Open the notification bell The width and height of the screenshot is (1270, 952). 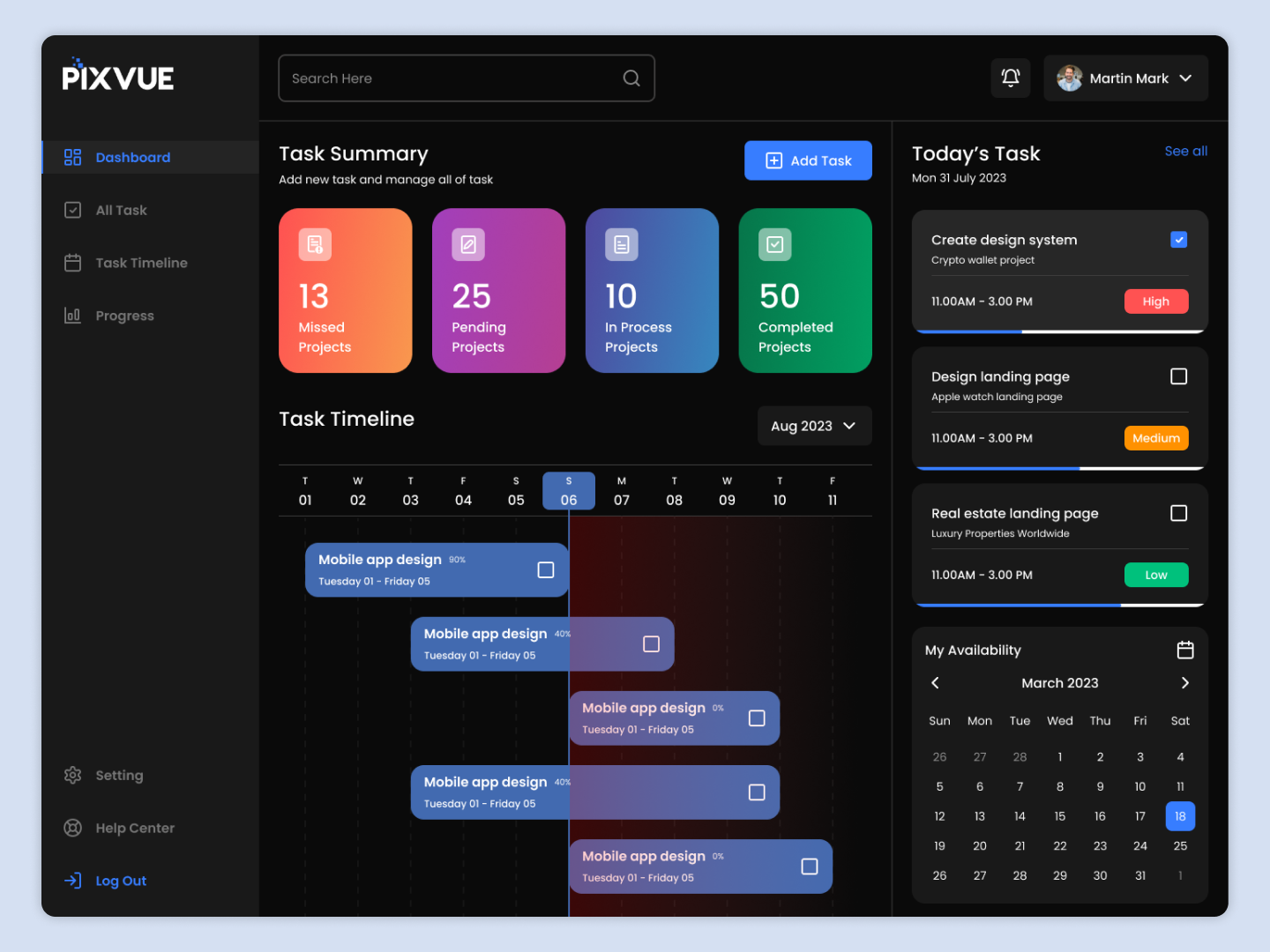1010,78
